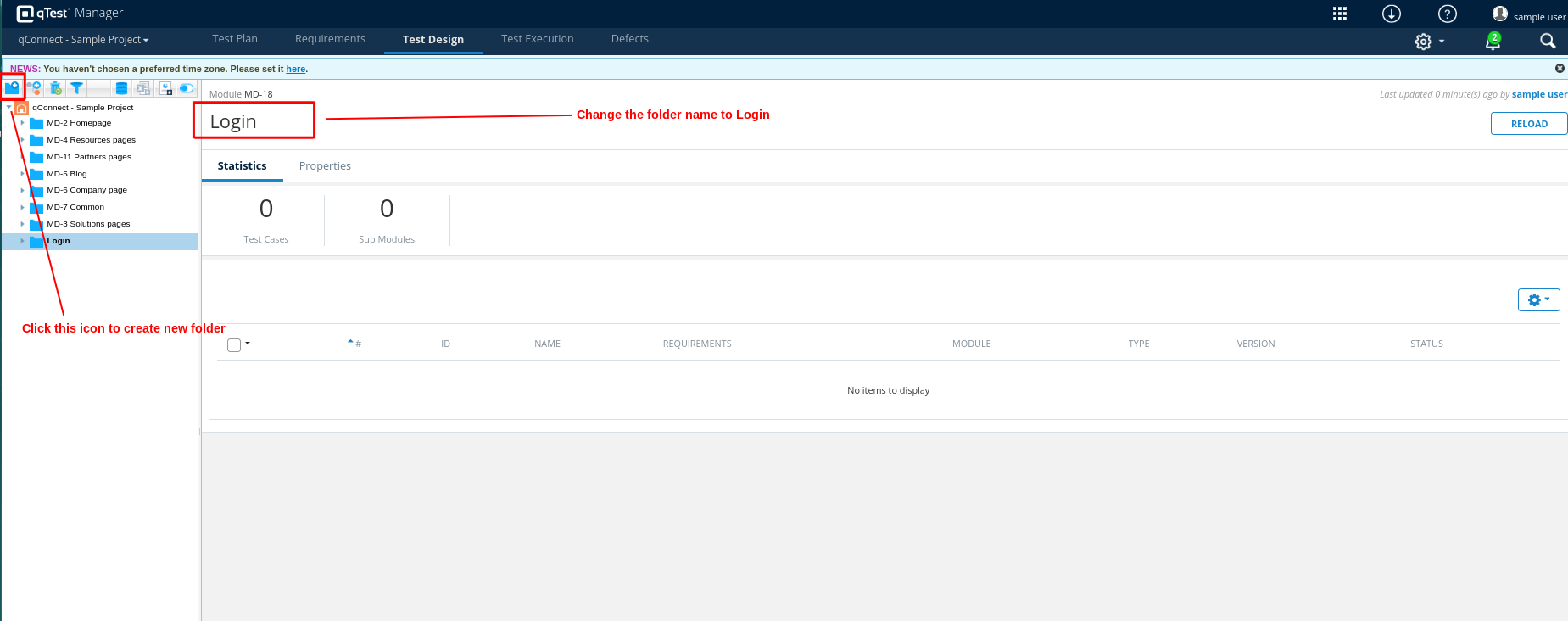Open the help question mark icon

click(1448, 14)
